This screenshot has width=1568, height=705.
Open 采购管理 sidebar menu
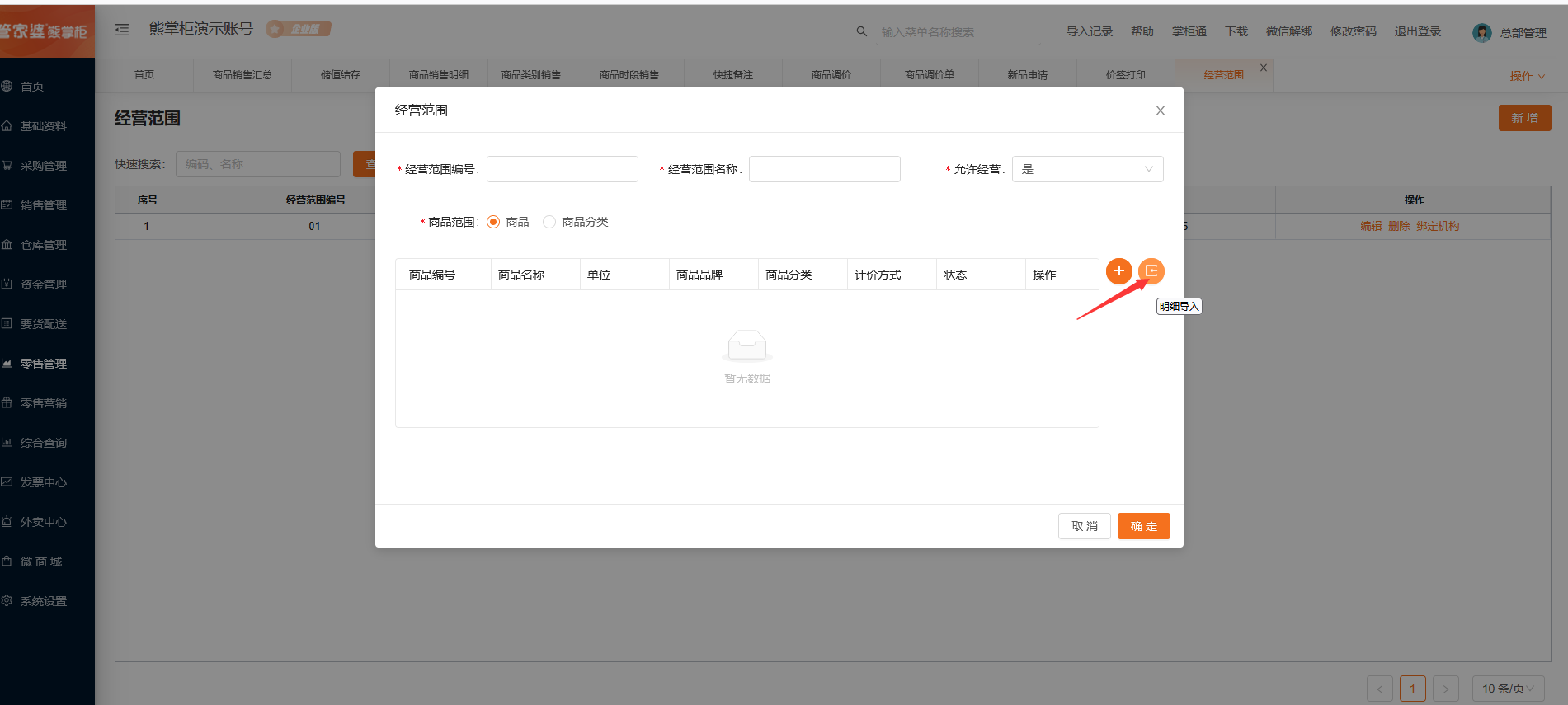coord(43,166)
